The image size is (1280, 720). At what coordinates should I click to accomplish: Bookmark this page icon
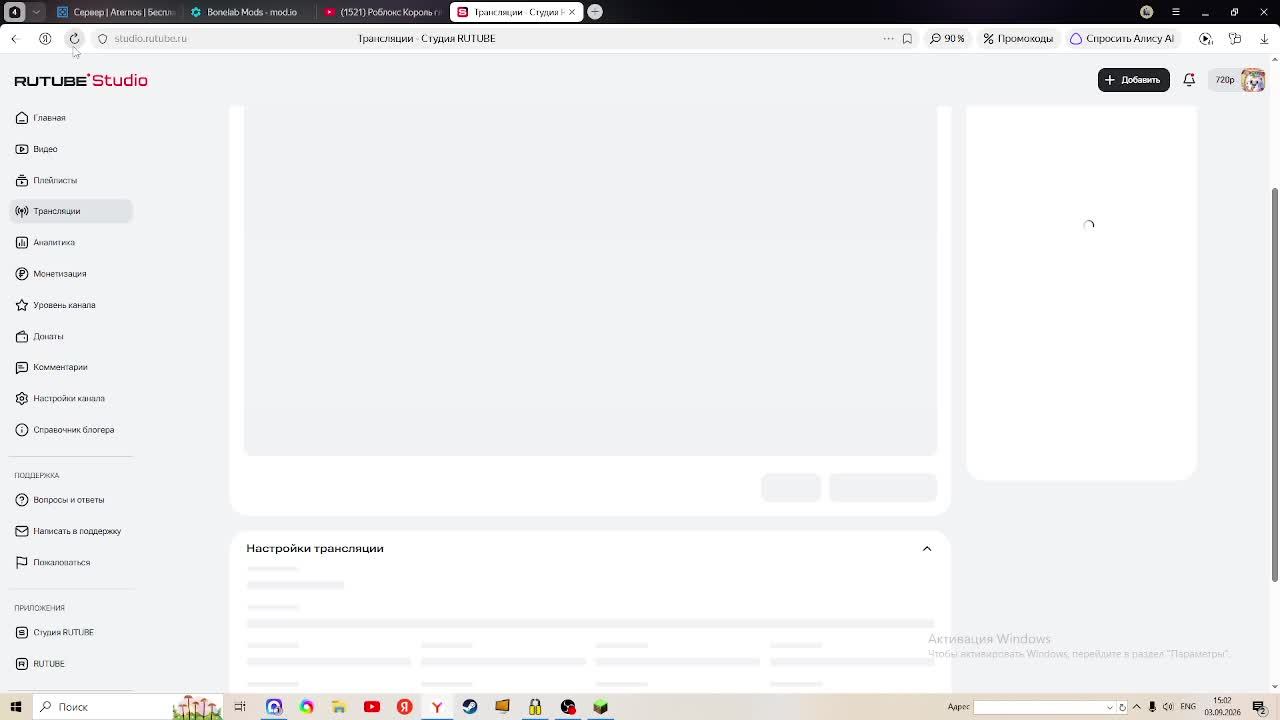[x=907, y=38]
